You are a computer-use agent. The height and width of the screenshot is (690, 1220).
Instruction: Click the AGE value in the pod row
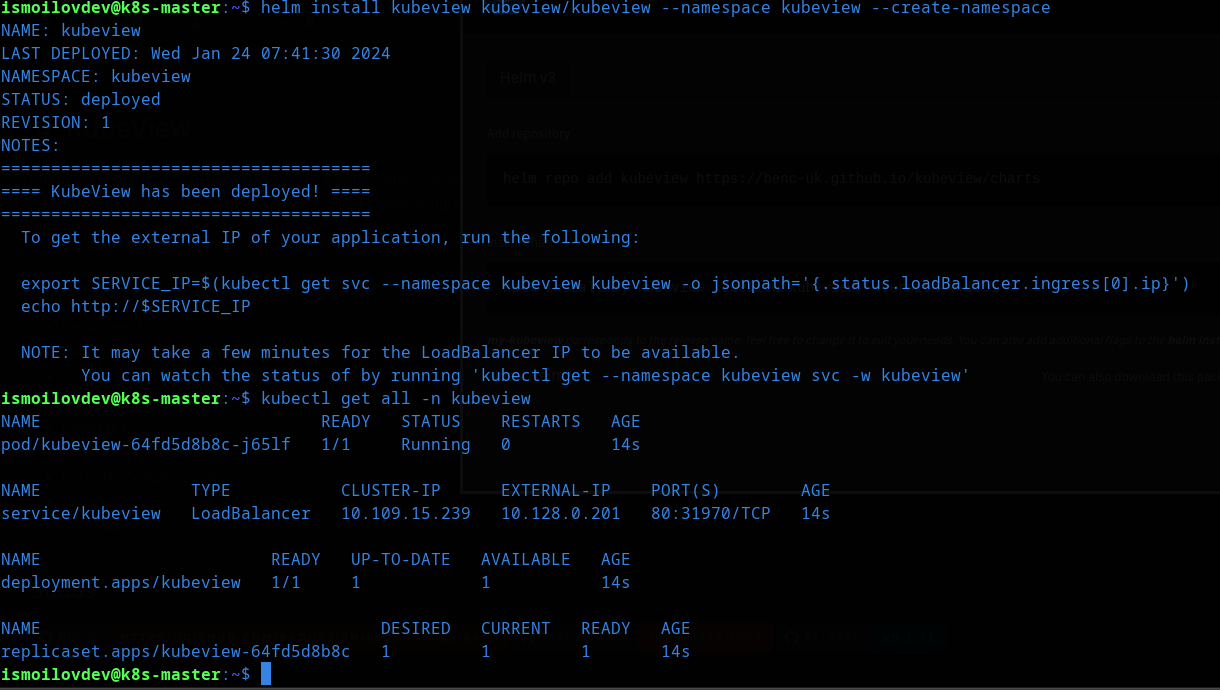click(626, 445)
